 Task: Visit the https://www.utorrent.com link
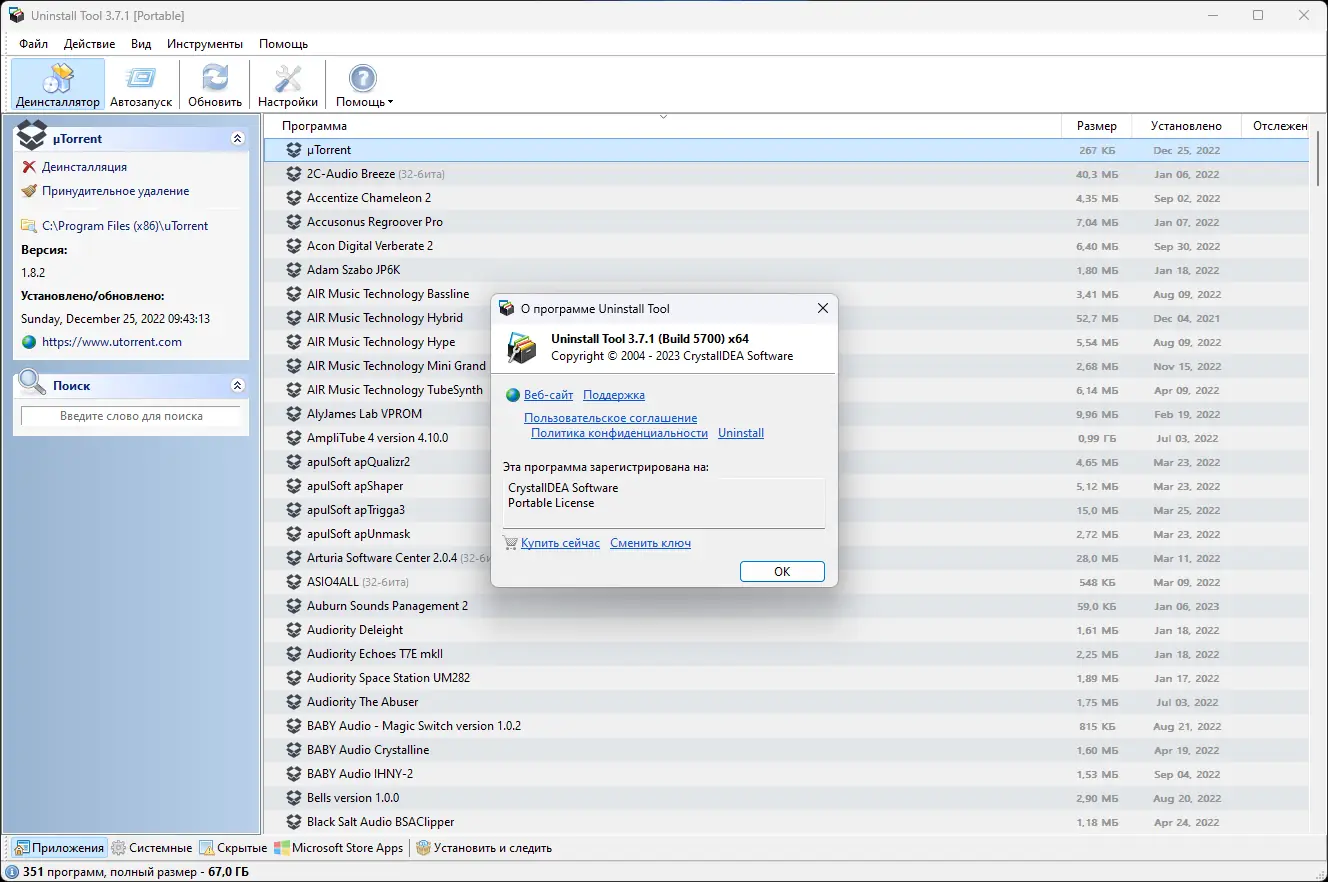[x=112, y=342]
